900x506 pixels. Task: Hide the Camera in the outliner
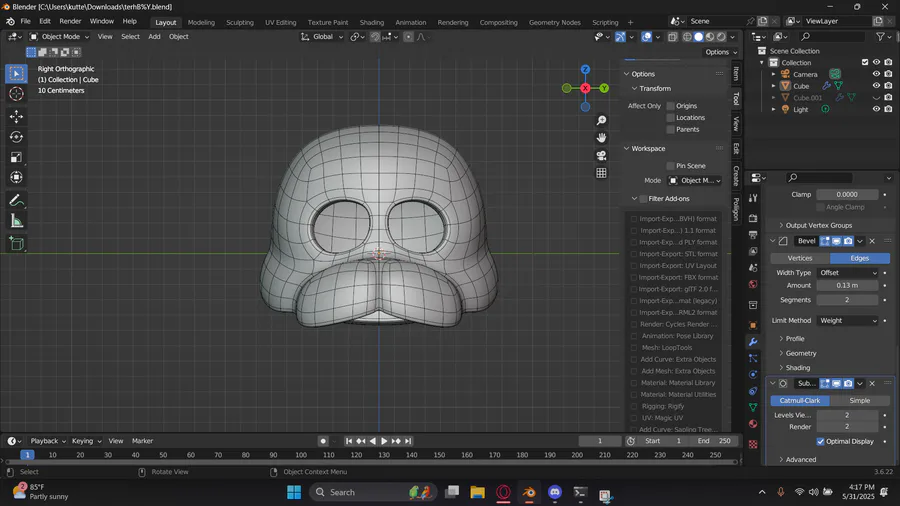coord(876,74)
